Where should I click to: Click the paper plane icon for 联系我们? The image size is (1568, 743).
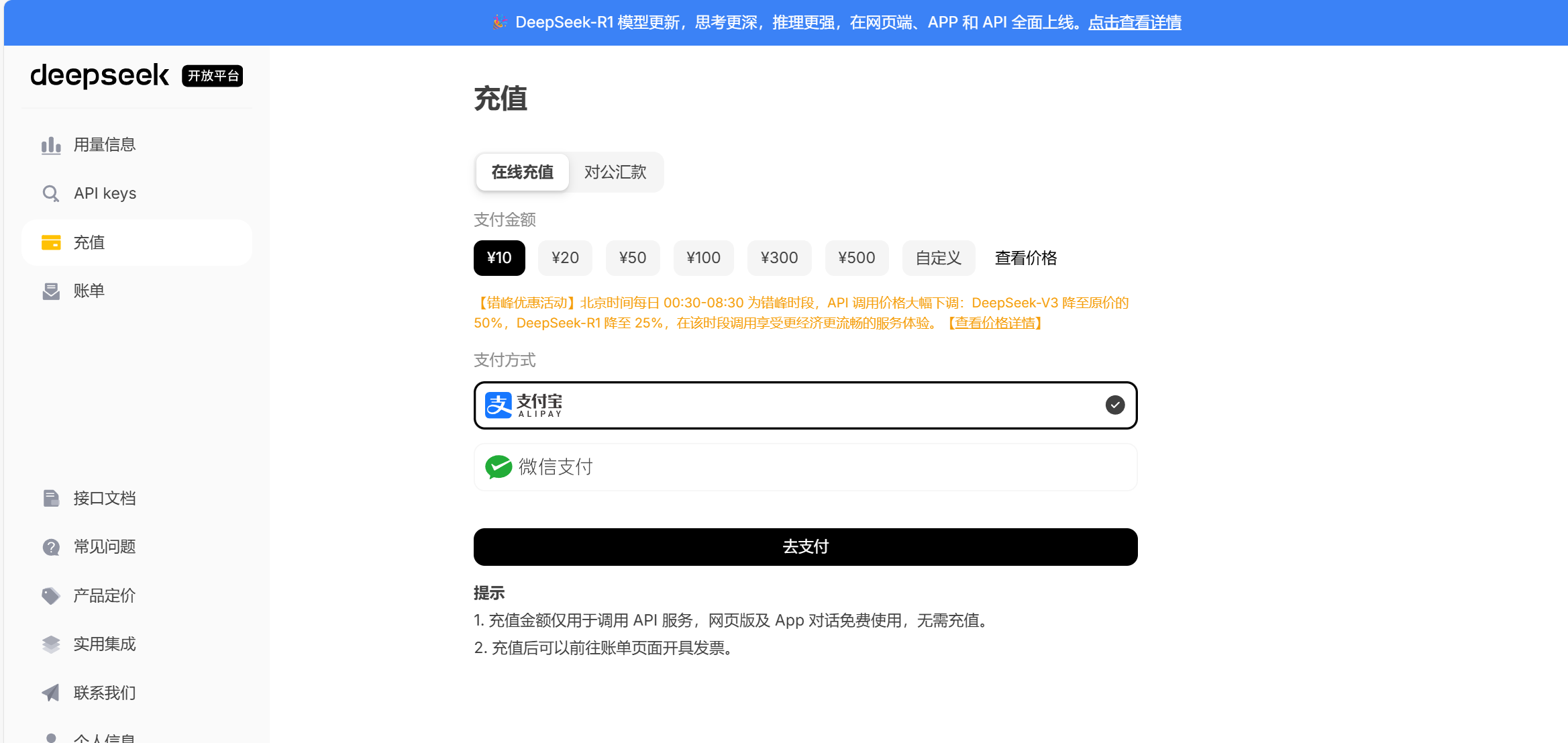pos(51,693)
